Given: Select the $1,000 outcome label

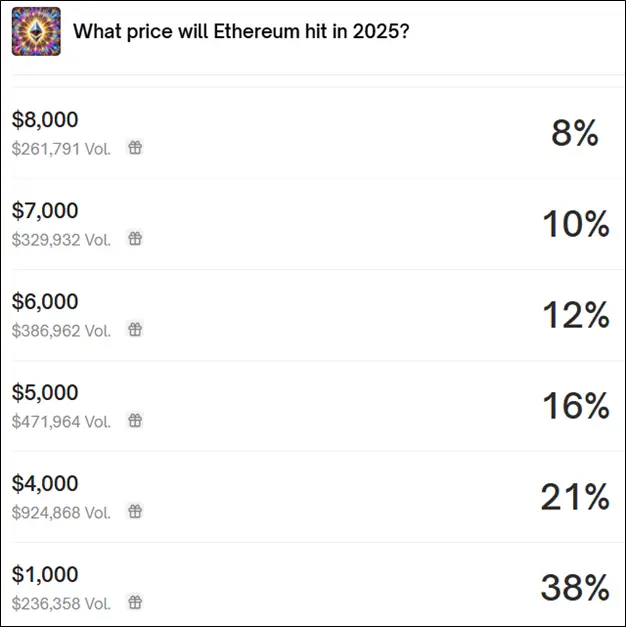Looking at the screenshot, I should coord(45,574).
